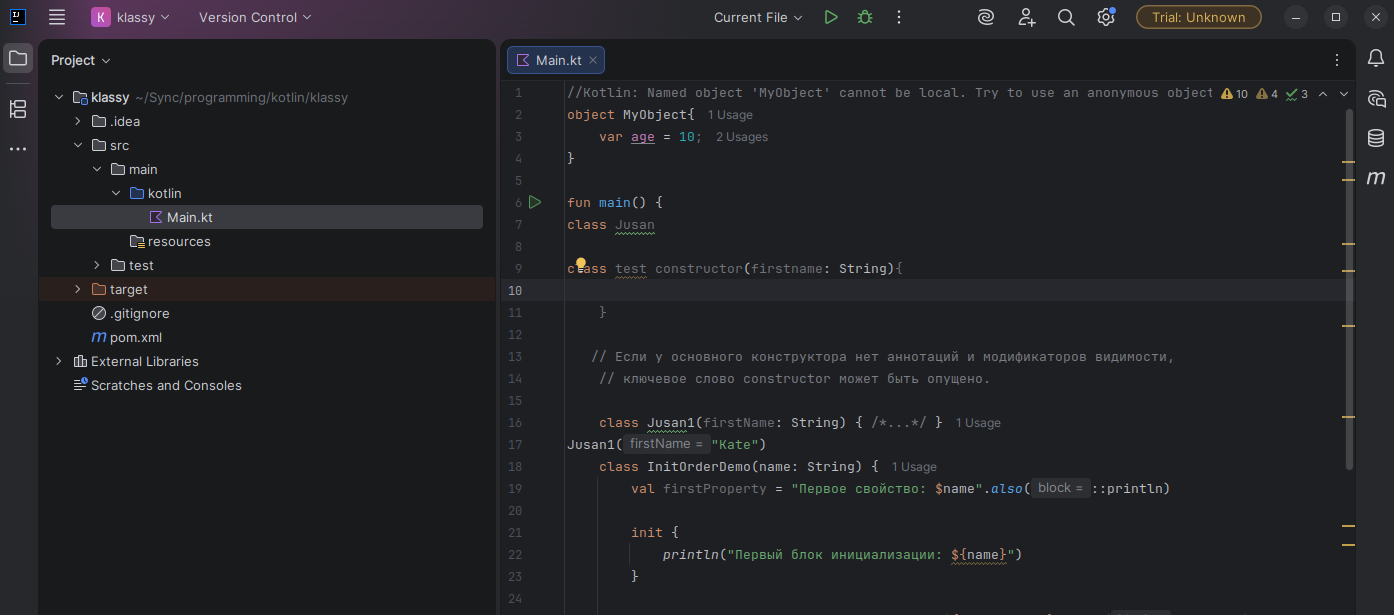Image resolution: width=1394 pixels, height=615 pixels.
Task: Open IDE settings gear
Action: 1105,17
